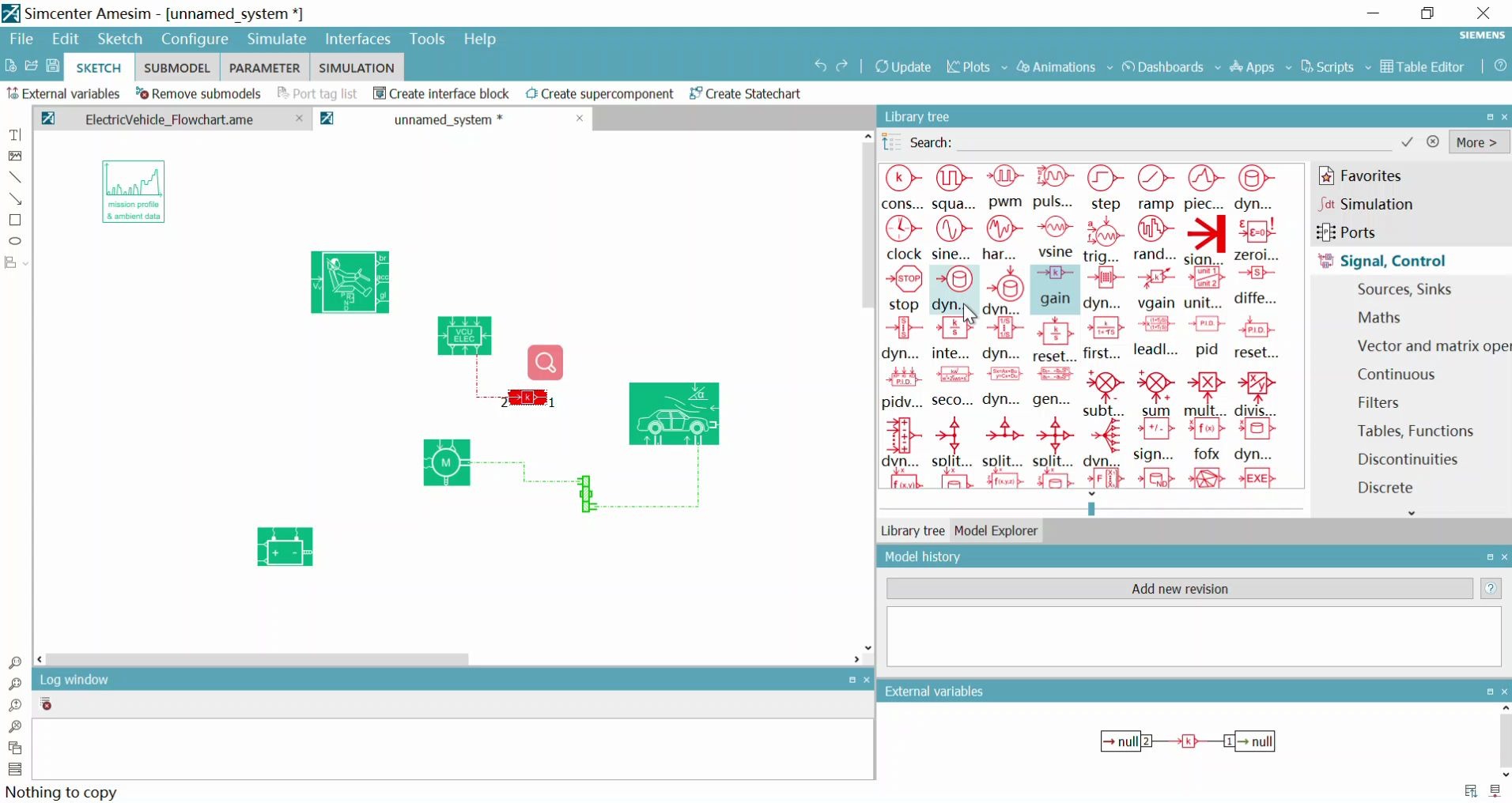Toggle library tree view mode icon
Screen dimensions: 1512x803
892,142
